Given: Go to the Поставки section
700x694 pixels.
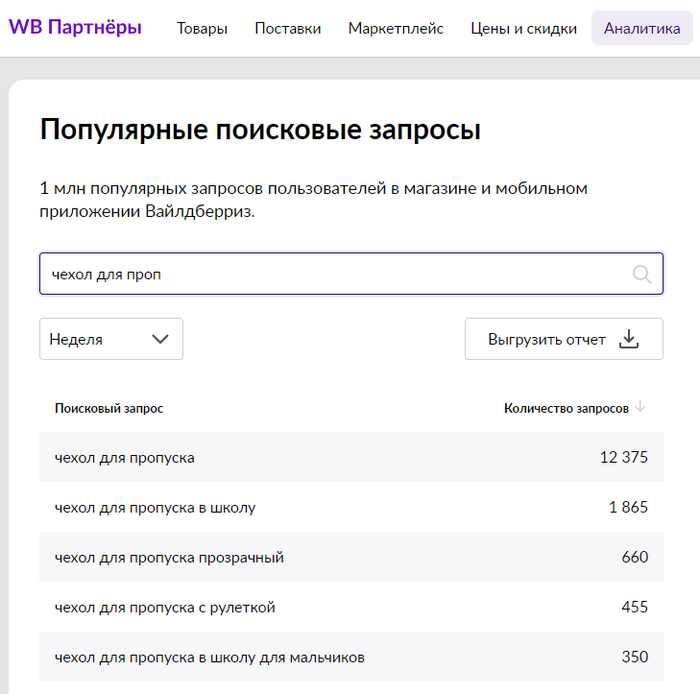Looking at the screenshot, I should point(288,28).
